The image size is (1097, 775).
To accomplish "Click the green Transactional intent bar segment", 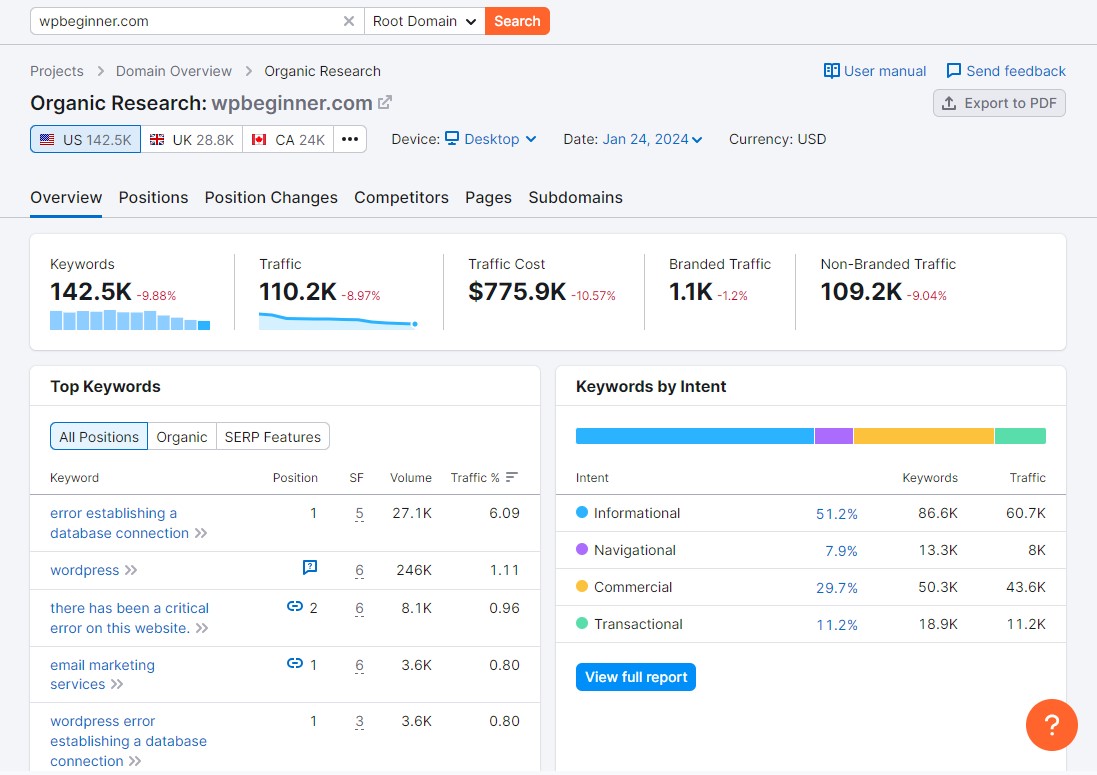I will coord(1020,436).
